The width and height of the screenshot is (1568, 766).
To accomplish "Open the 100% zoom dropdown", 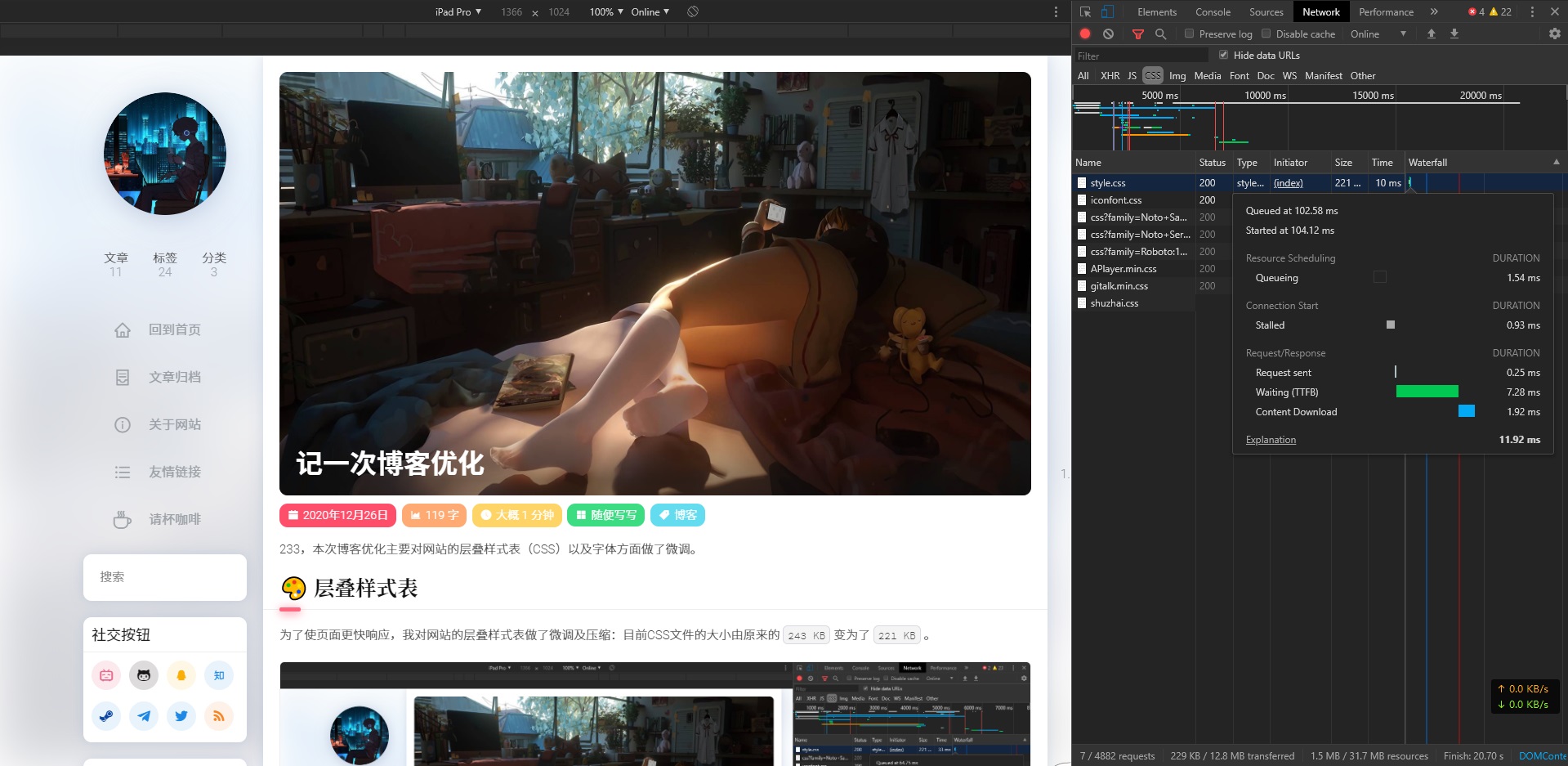I will (606, 11).
